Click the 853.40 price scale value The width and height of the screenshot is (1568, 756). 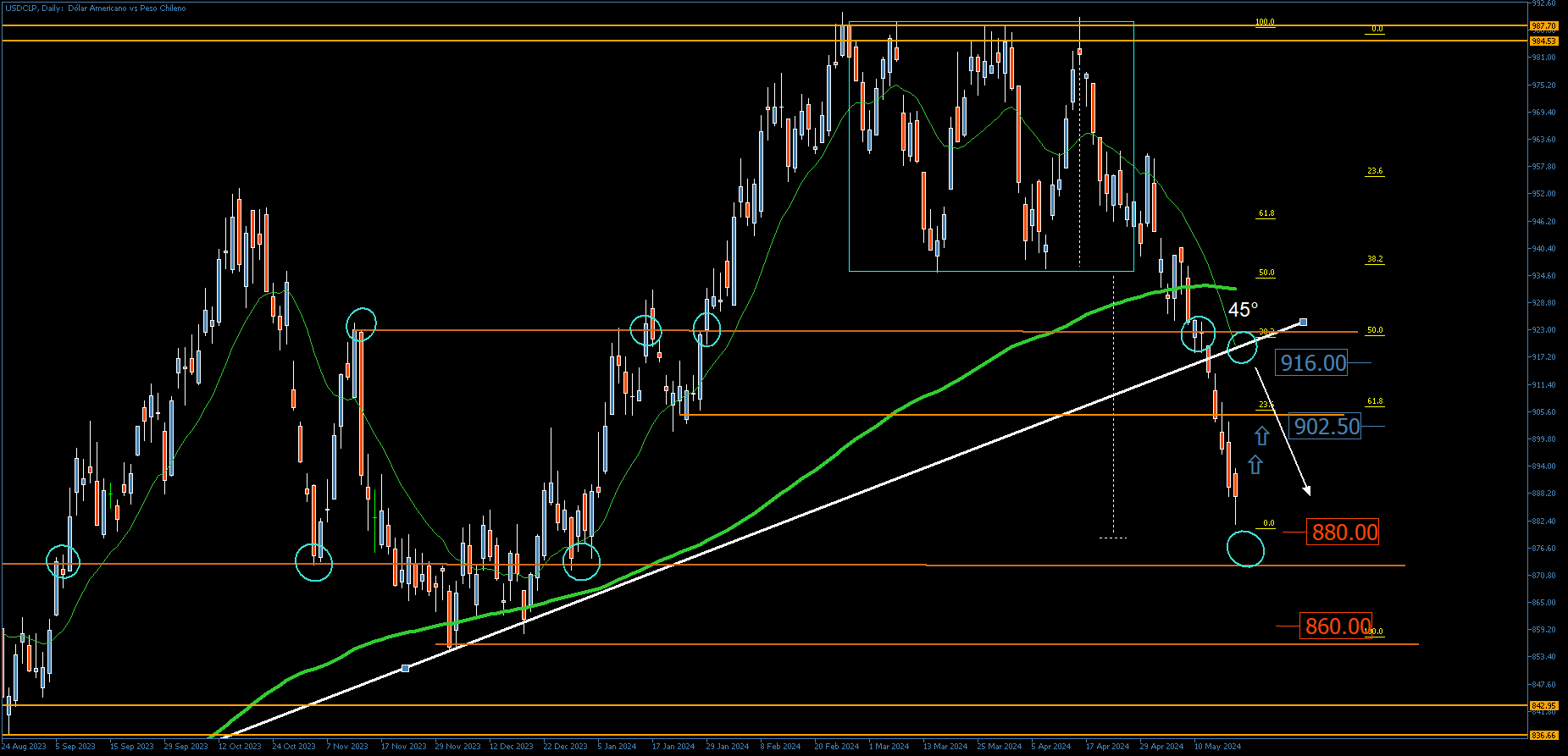point(1544,657)
